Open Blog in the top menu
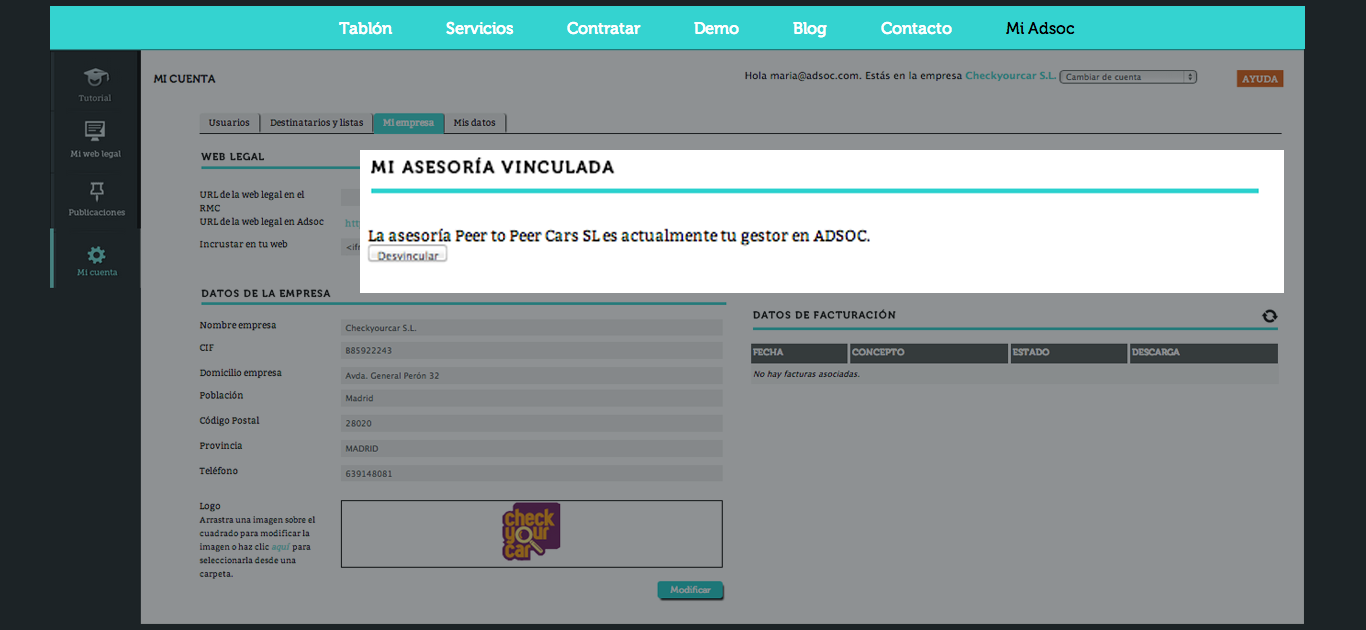The image size is (1366, 630). [810, 28]
